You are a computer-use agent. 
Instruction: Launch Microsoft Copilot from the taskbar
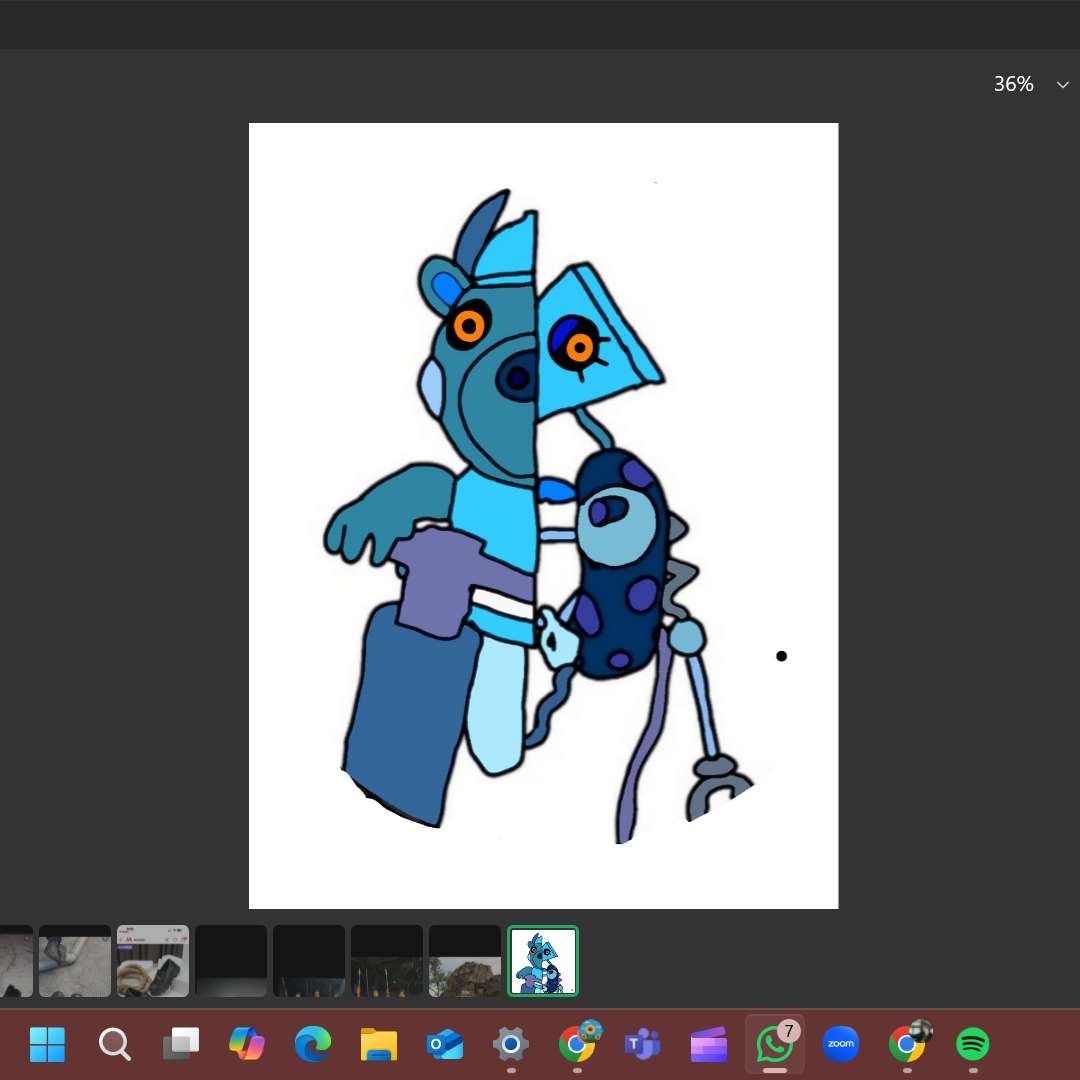[x=246, y=1045]
